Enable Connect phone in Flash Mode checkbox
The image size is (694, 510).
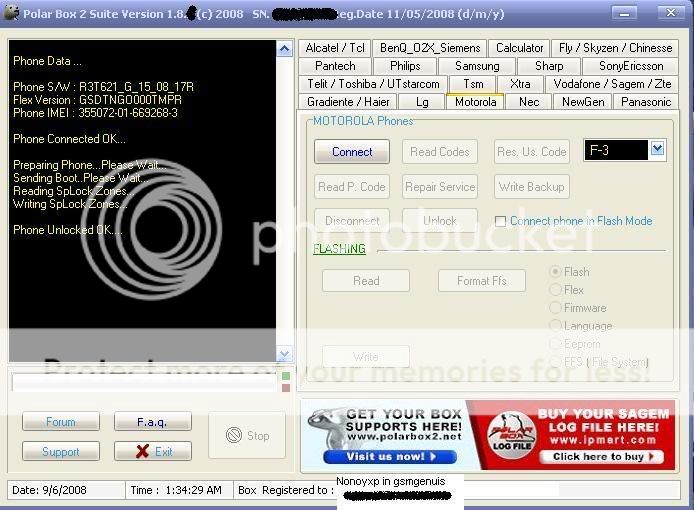(x=500, y=221)
